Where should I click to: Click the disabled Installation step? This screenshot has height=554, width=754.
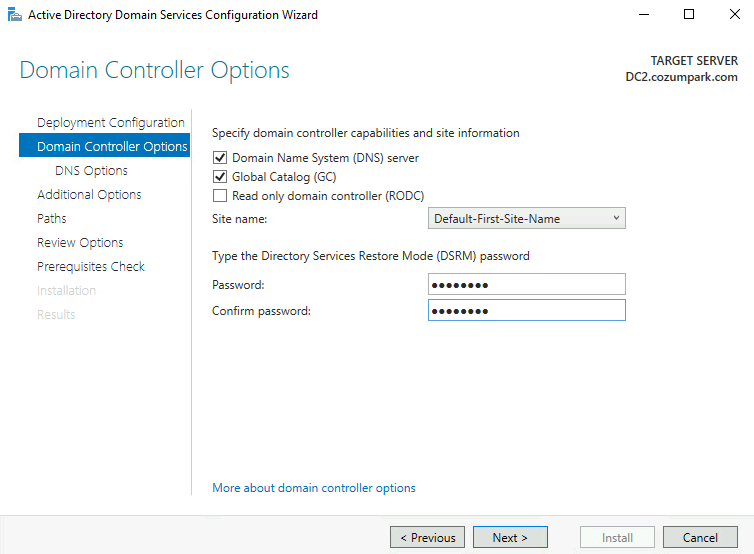tap(66, 290)
